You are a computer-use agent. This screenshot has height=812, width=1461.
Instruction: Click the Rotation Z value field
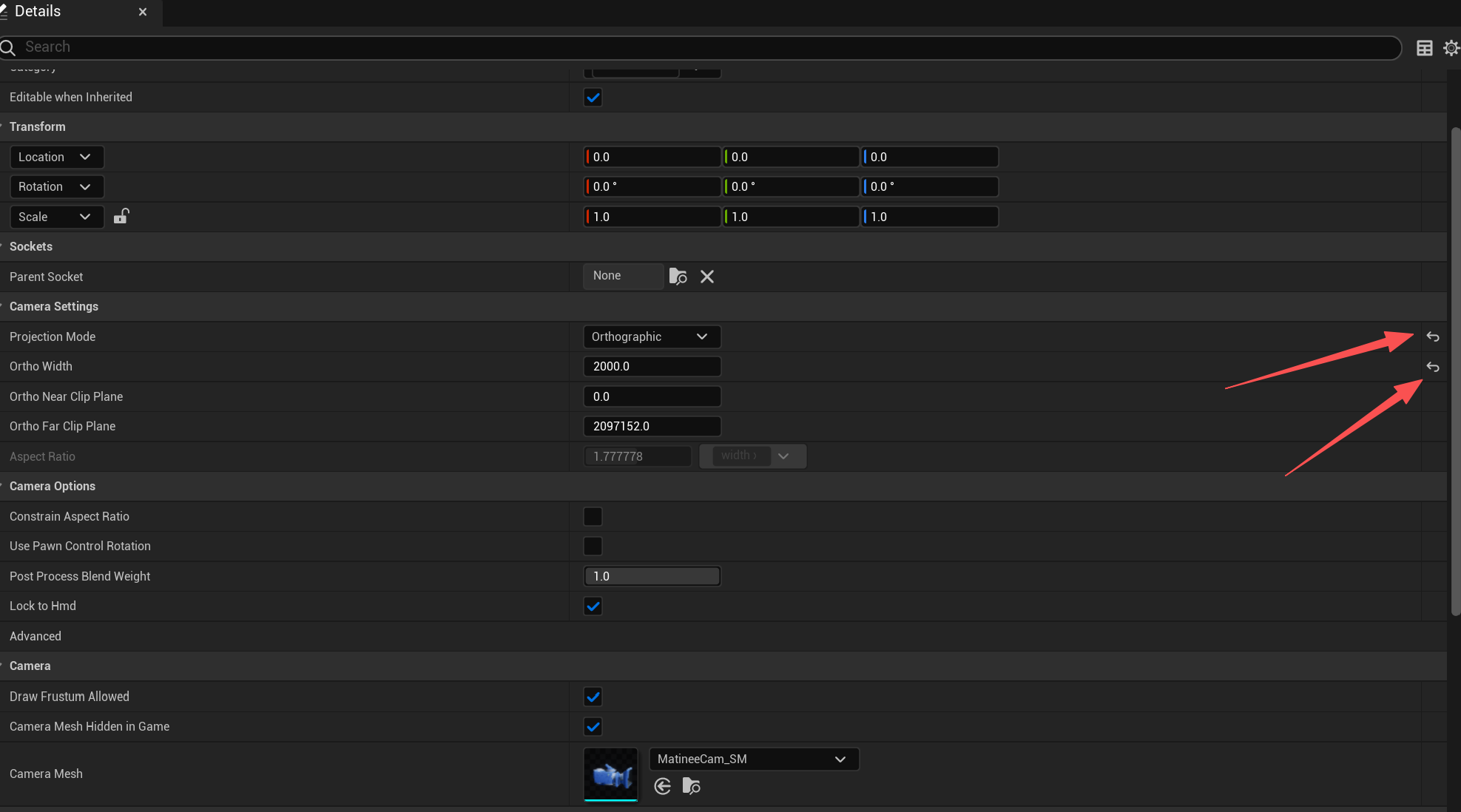pyautogui.click(x=930, y=186)
